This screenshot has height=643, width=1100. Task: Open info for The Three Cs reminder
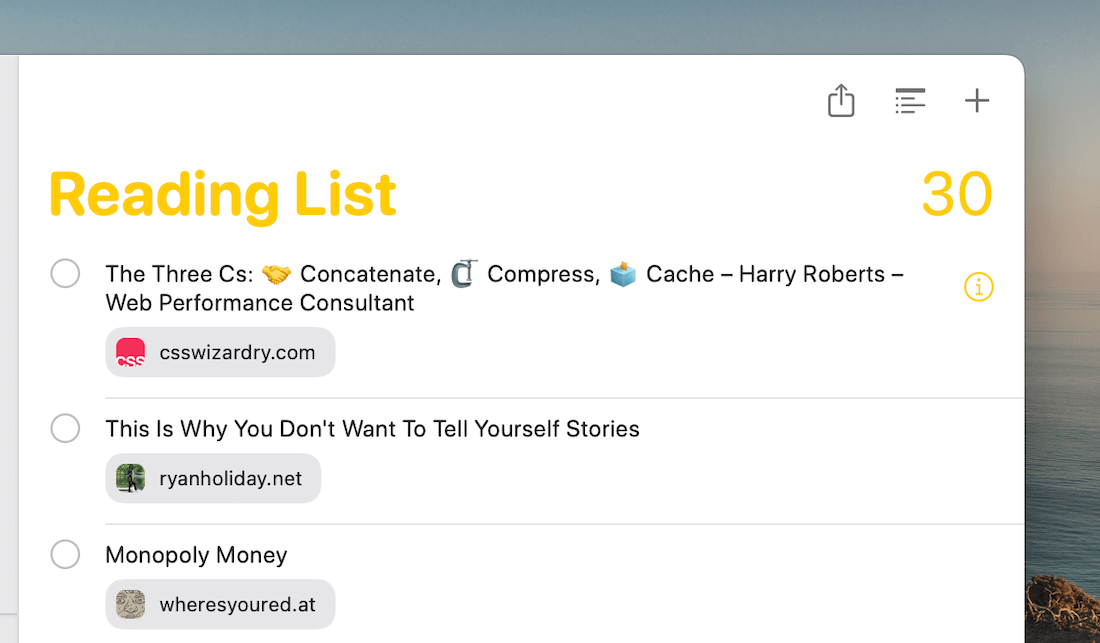click(x=978, y=288)
